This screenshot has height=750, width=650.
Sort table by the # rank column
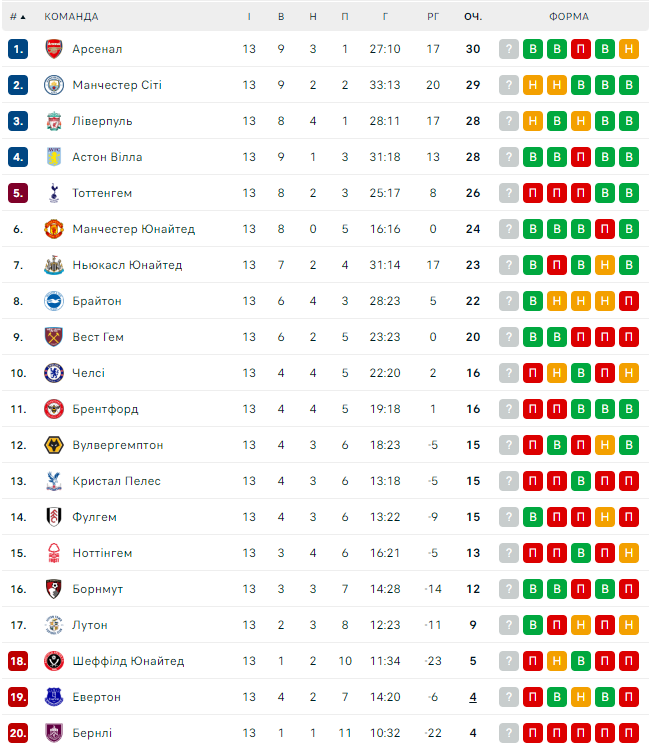[18, 17]
